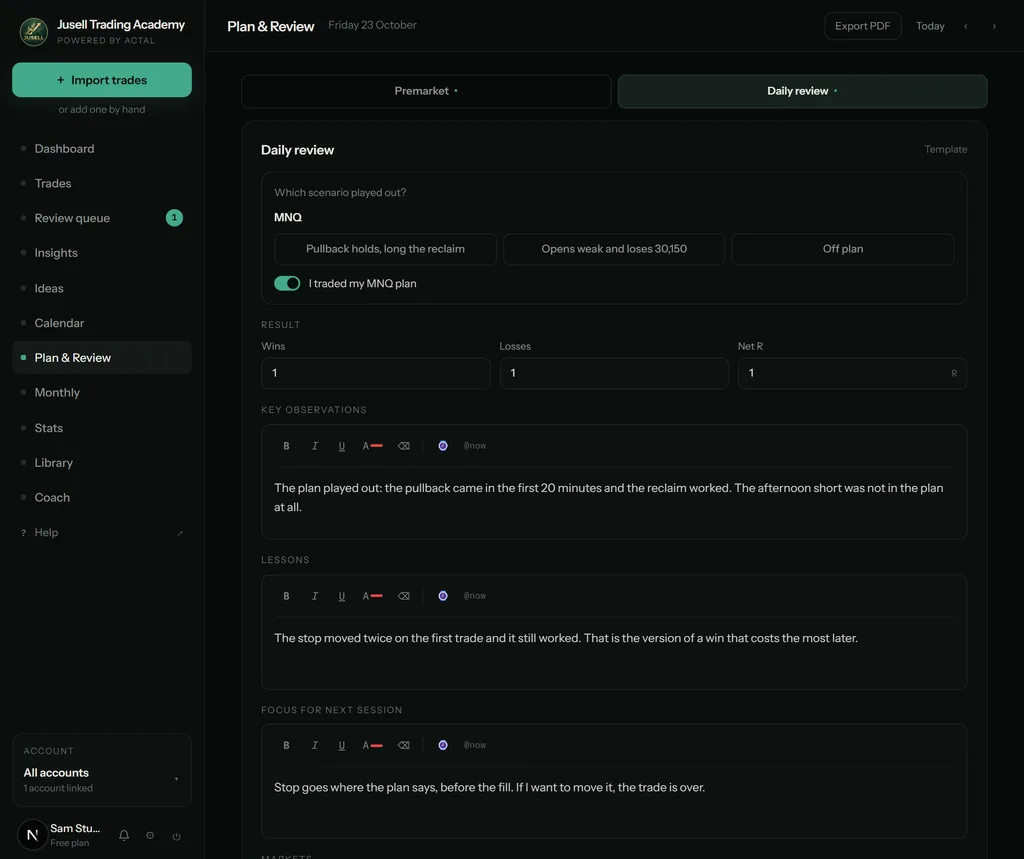Click the purple circle icon in Key Observations toolbar
1024x859 pixels.
tap(443, 446)
